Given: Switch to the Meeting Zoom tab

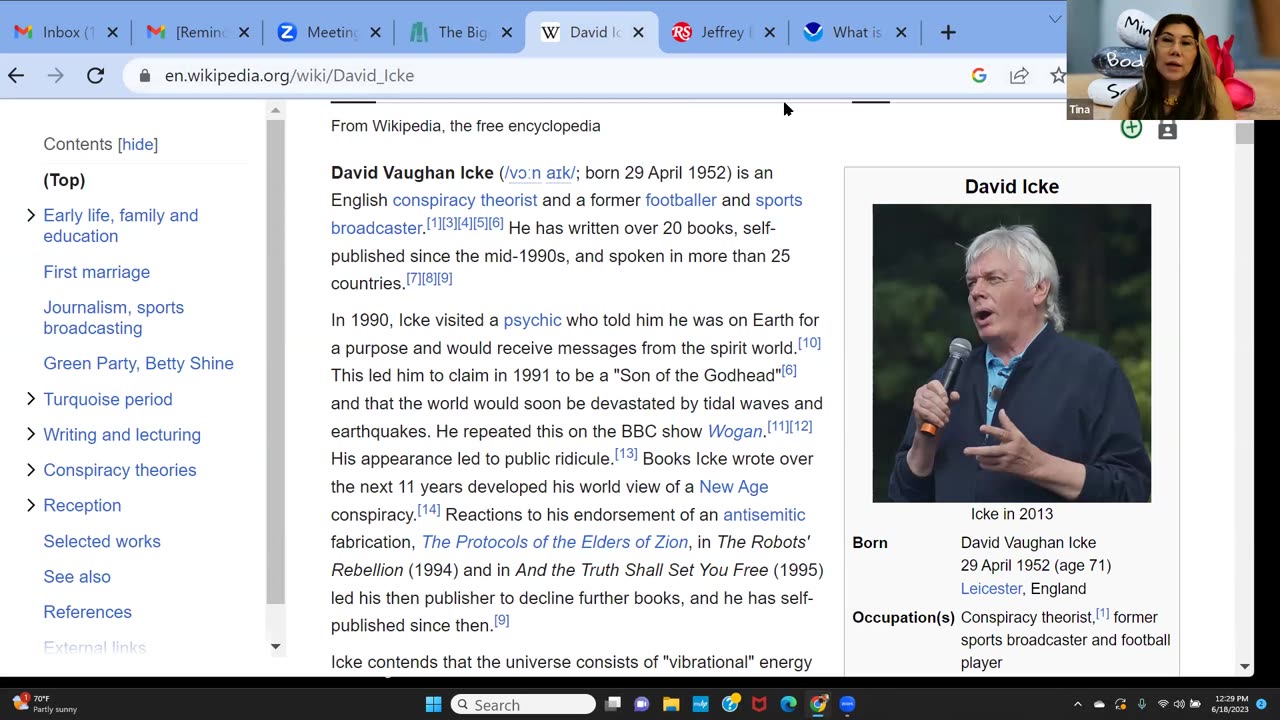Looking at the screenshot, I should coord(328,32).
